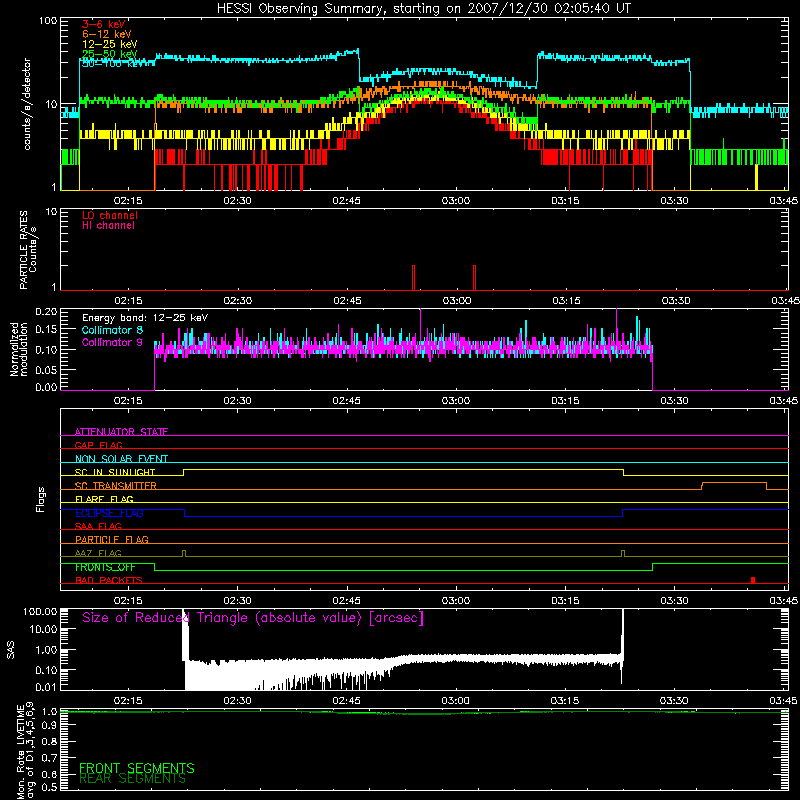Image resolution: width=800 pixels, height=800 pixels.
Task: Click the HI channel legend label
Action: (x=108, y=226)
